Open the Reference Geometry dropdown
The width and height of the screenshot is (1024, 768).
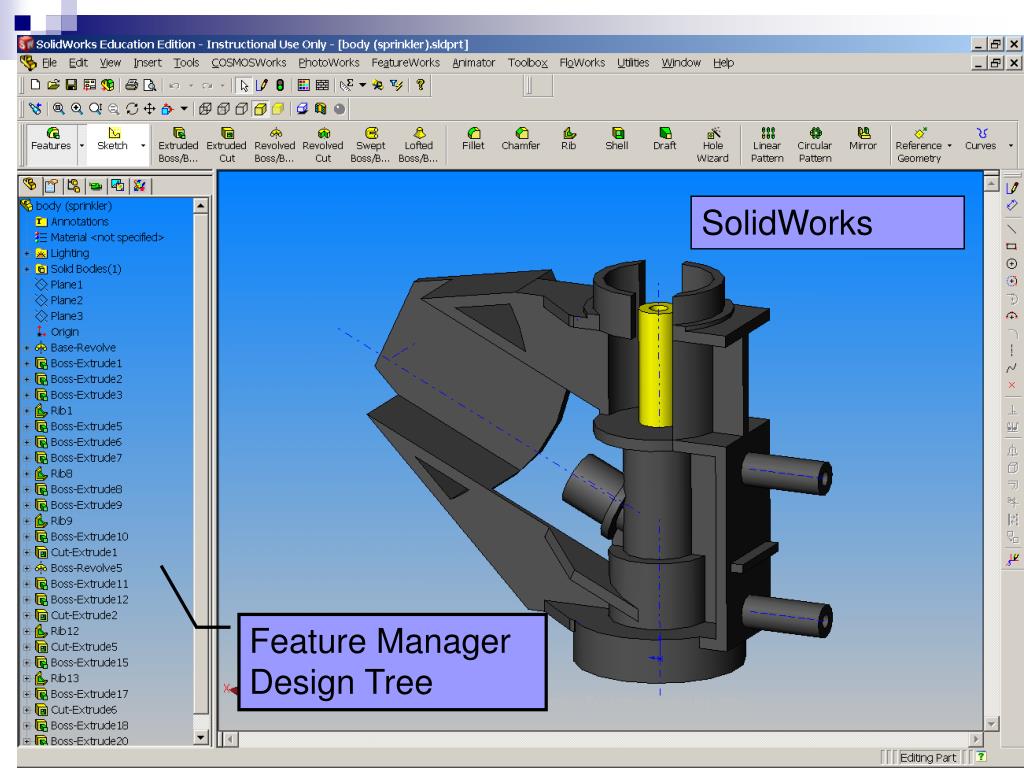coord(949,146)
